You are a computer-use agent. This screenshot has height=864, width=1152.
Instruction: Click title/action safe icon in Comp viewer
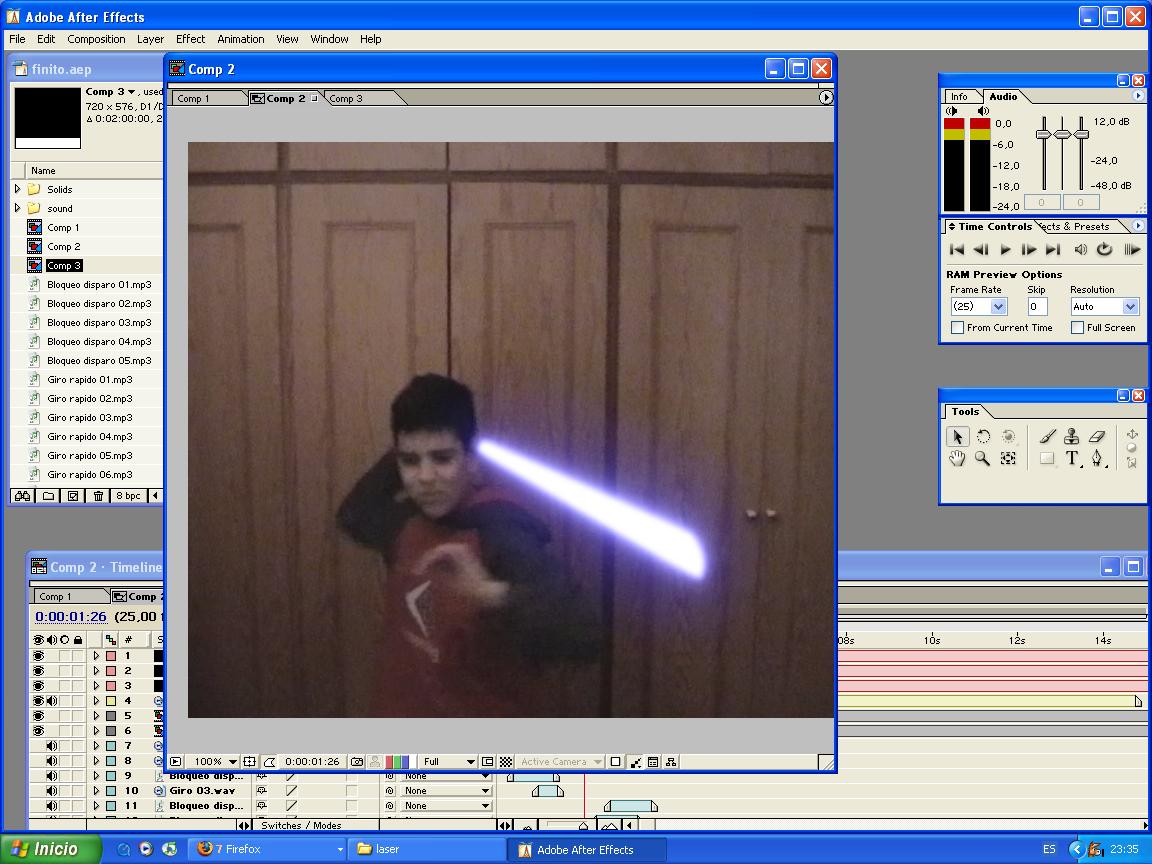pos(250,762)
